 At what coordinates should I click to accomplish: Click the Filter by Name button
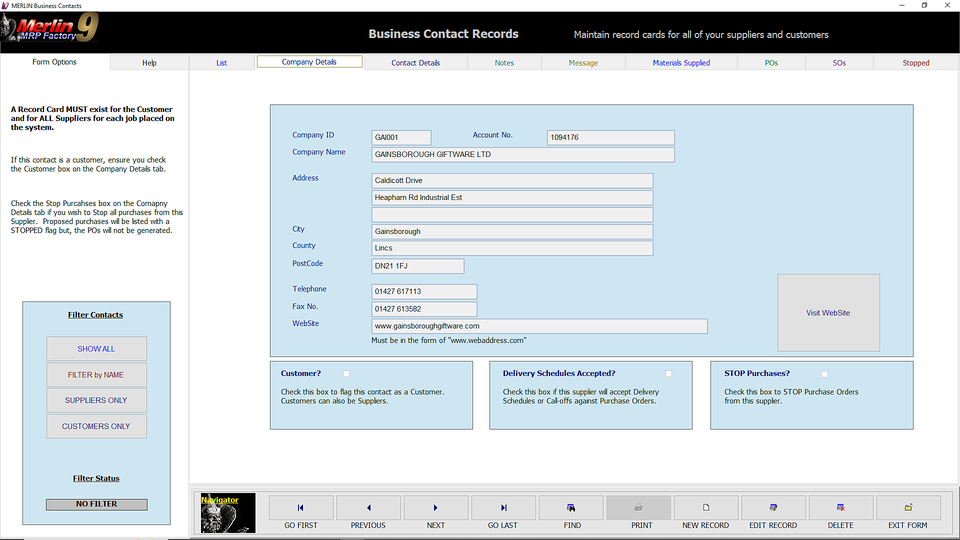tap(96, 375)
